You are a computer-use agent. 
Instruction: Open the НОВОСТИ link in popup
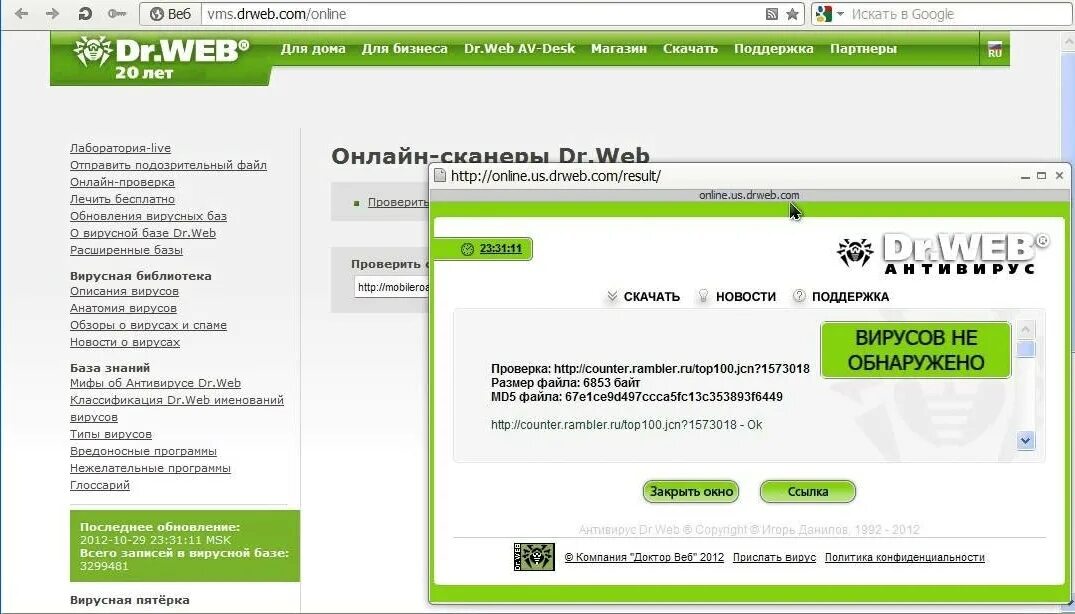[746, 297]
